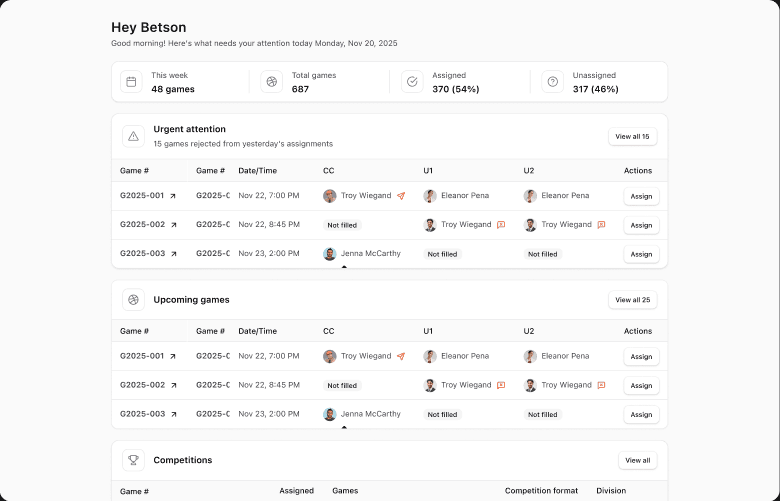Click 370 (54%) assigned value
This screenshot has width=780, height=501.
point(456,90)
